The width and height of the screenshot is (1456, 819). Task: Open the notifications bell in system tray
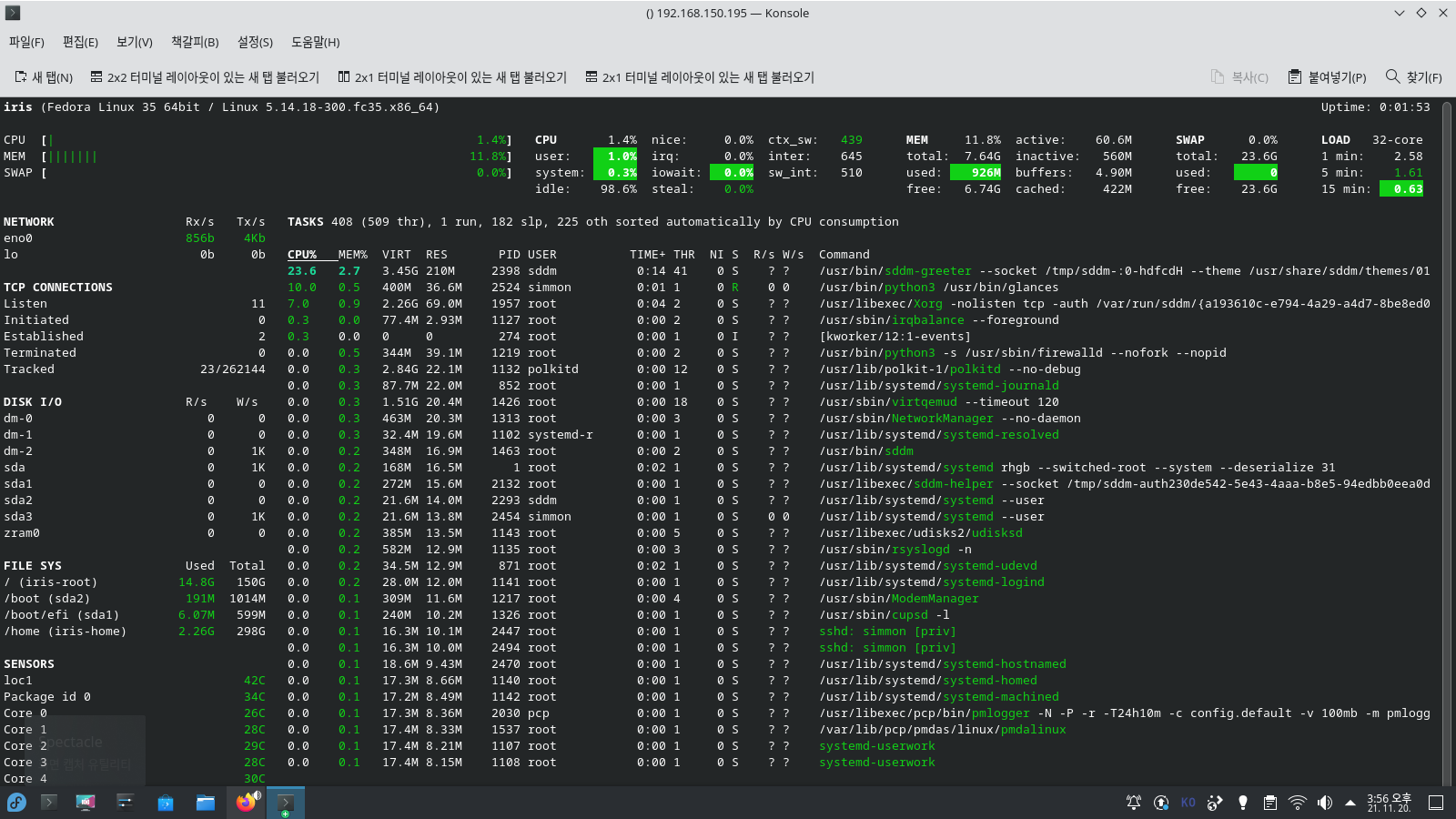click(x=1134, y=803)
